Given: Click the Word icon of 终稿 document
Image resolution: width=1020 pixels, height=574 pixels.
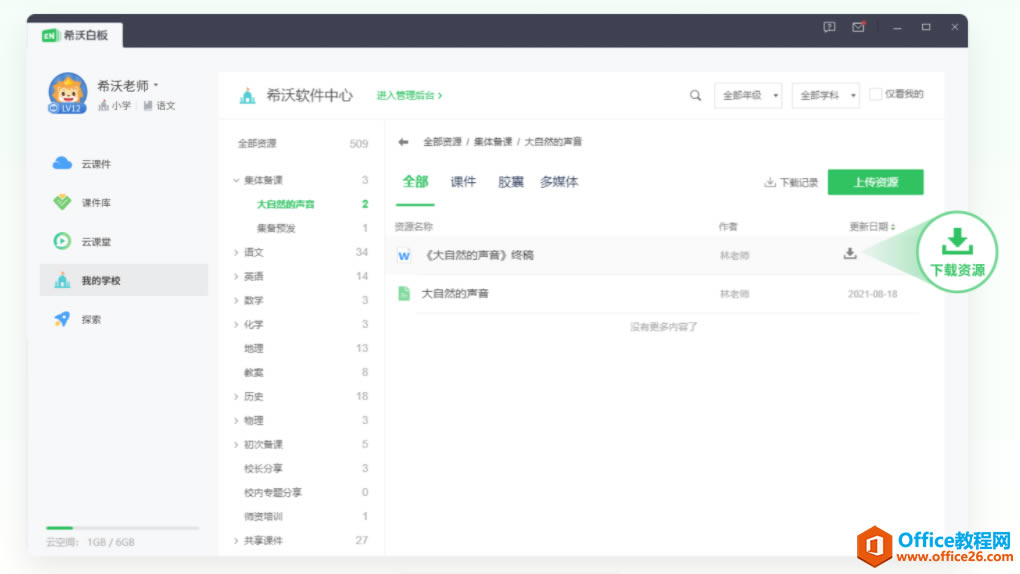Looking at the screenshot, I should pos(404,255).
